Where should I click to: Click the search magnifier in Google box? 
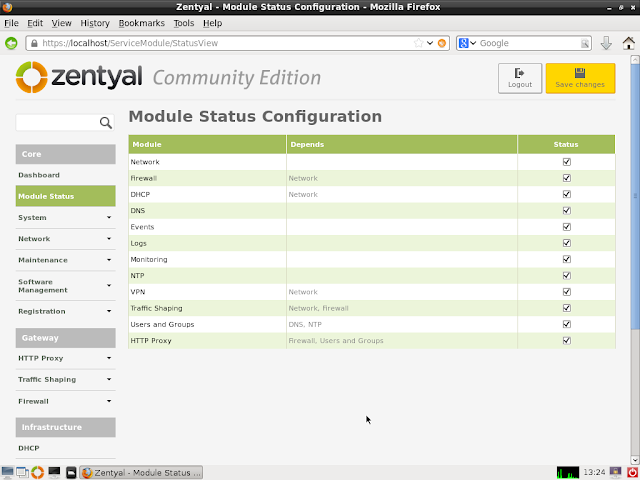pyautogui.click(x=584, y=43)
